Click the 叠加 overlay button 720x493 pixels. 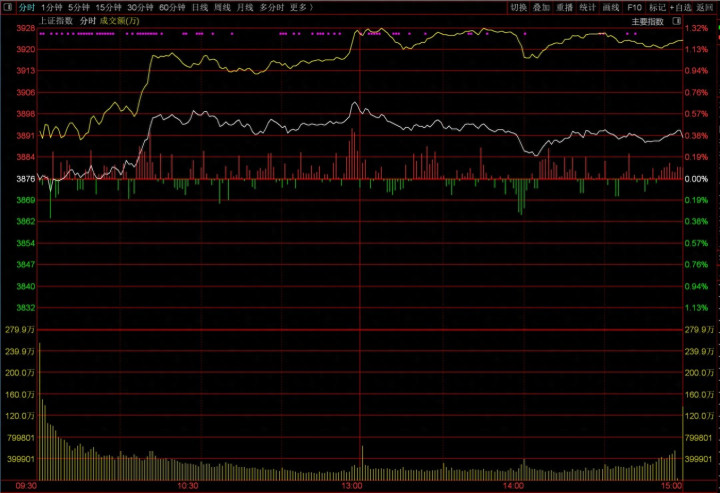pos(542,7)
